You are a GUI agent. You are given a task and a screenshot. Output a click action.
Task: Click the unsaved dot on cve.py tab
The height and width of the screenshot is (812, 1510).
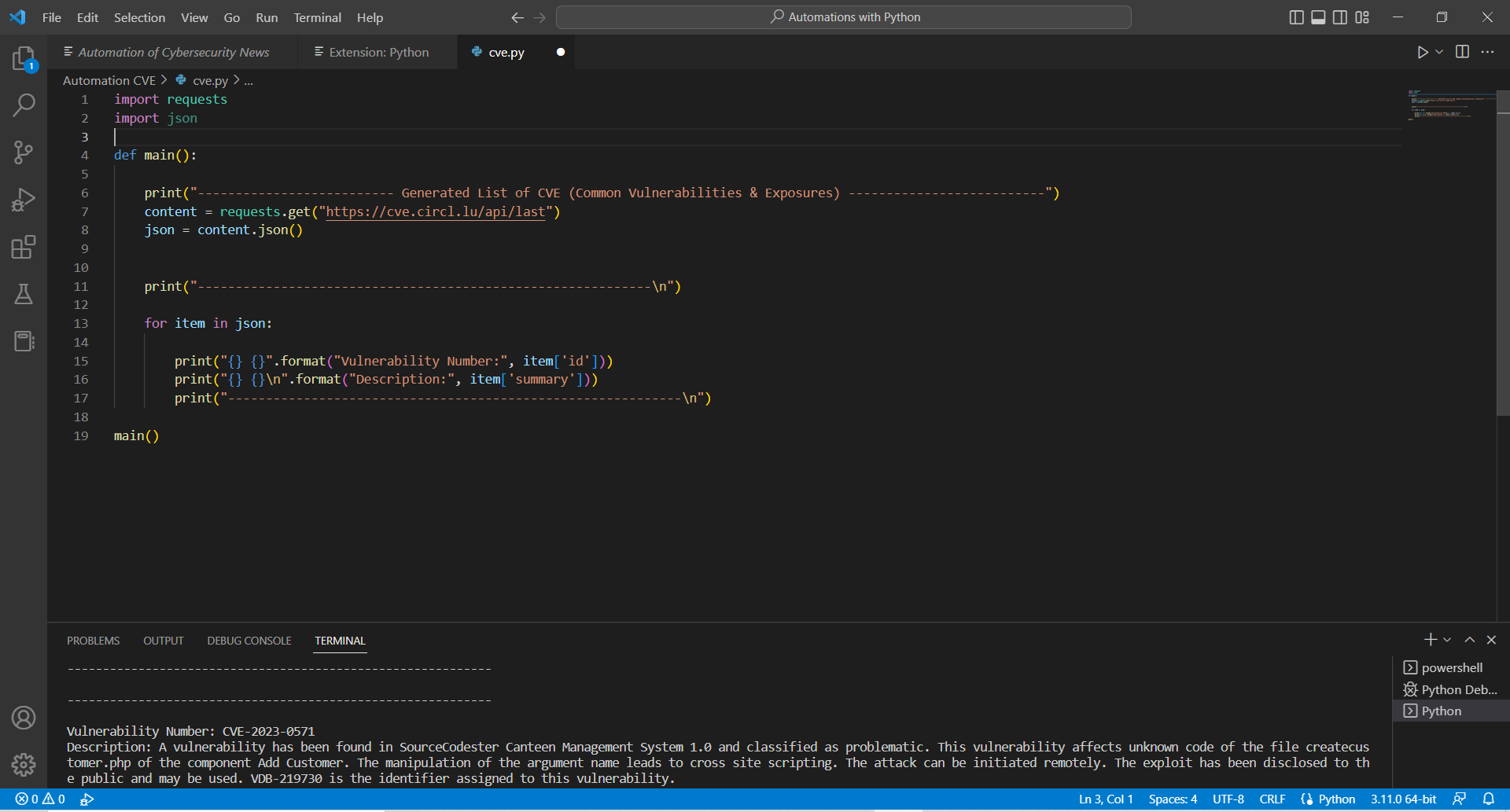tap(561, 52)
